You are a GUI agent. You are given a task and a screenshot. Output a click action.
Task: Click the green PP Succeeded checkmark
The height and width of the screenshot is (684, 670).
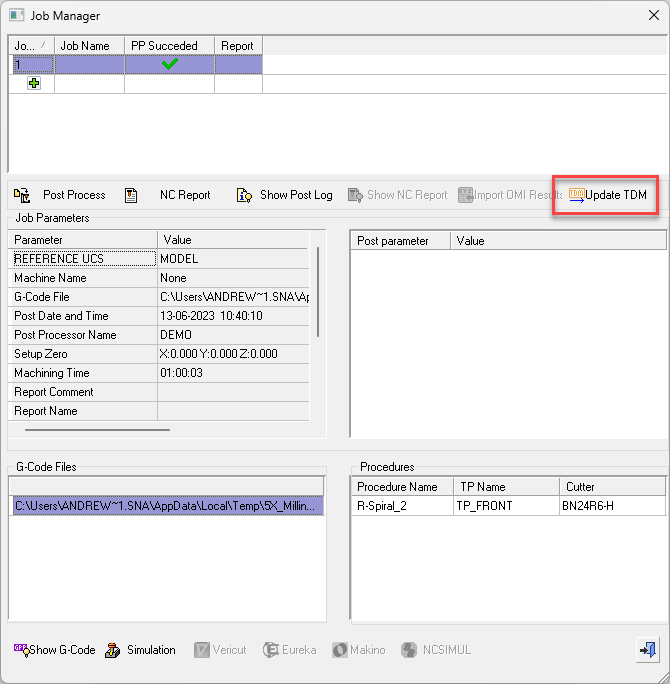tap(170, 64)
